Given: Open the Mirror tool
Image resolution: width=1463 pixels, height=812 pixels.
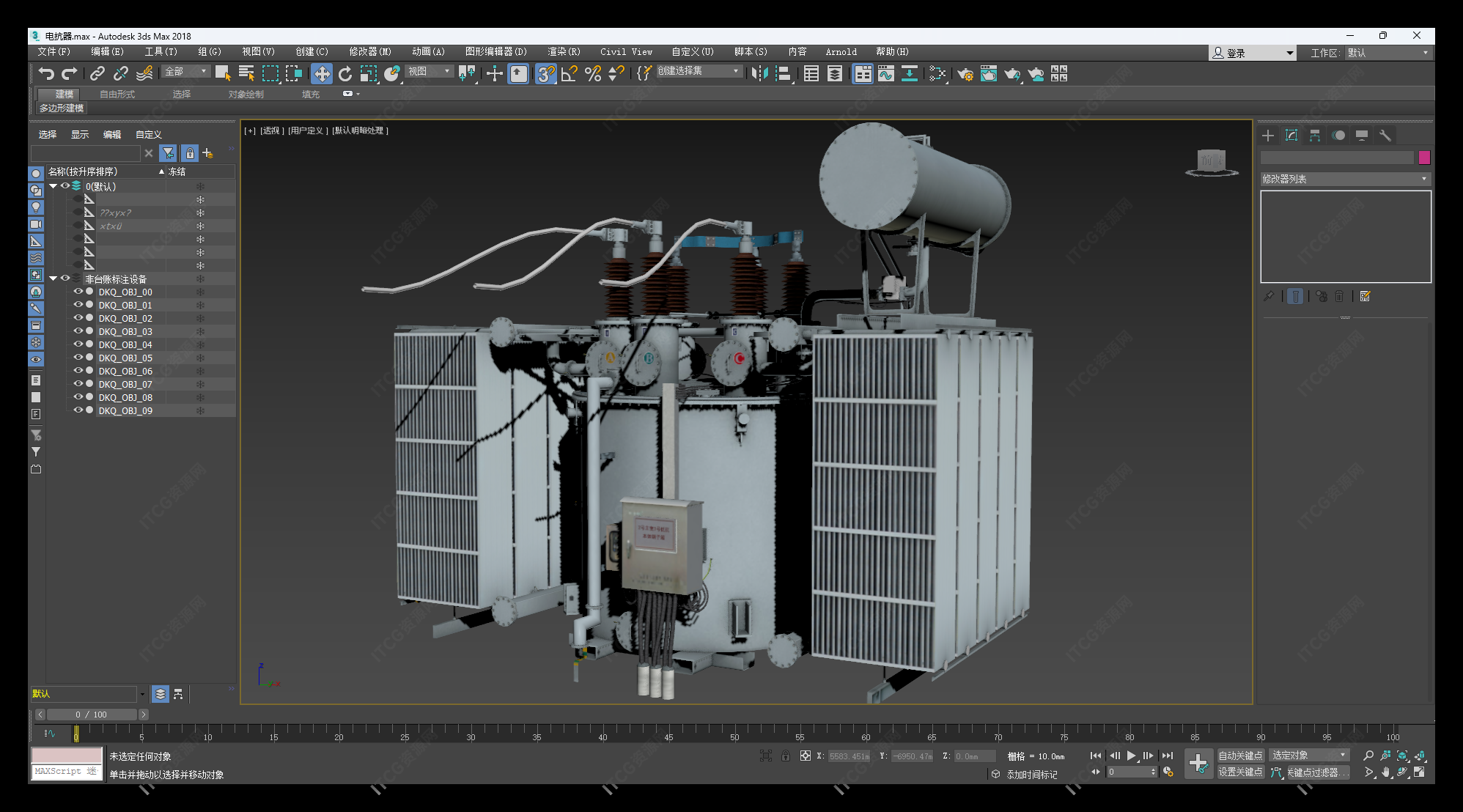Looking at the screenshot, I should coord(760,73).
